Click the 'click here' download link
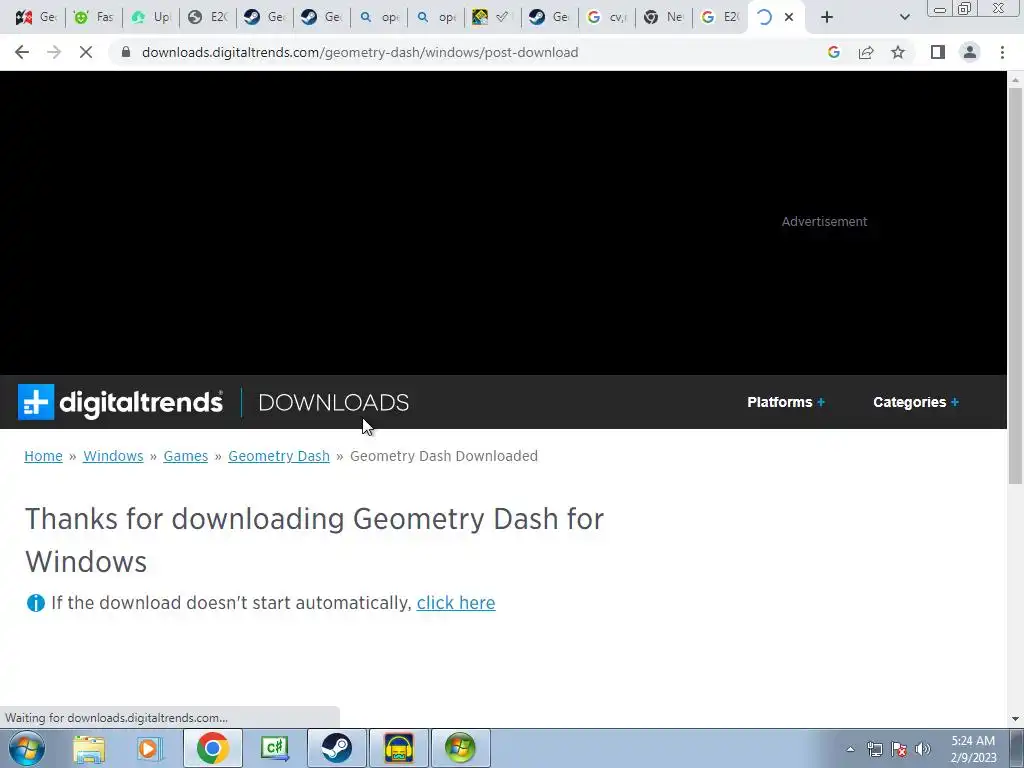The width and height of the screenshot is (1024, 768). 456,603
